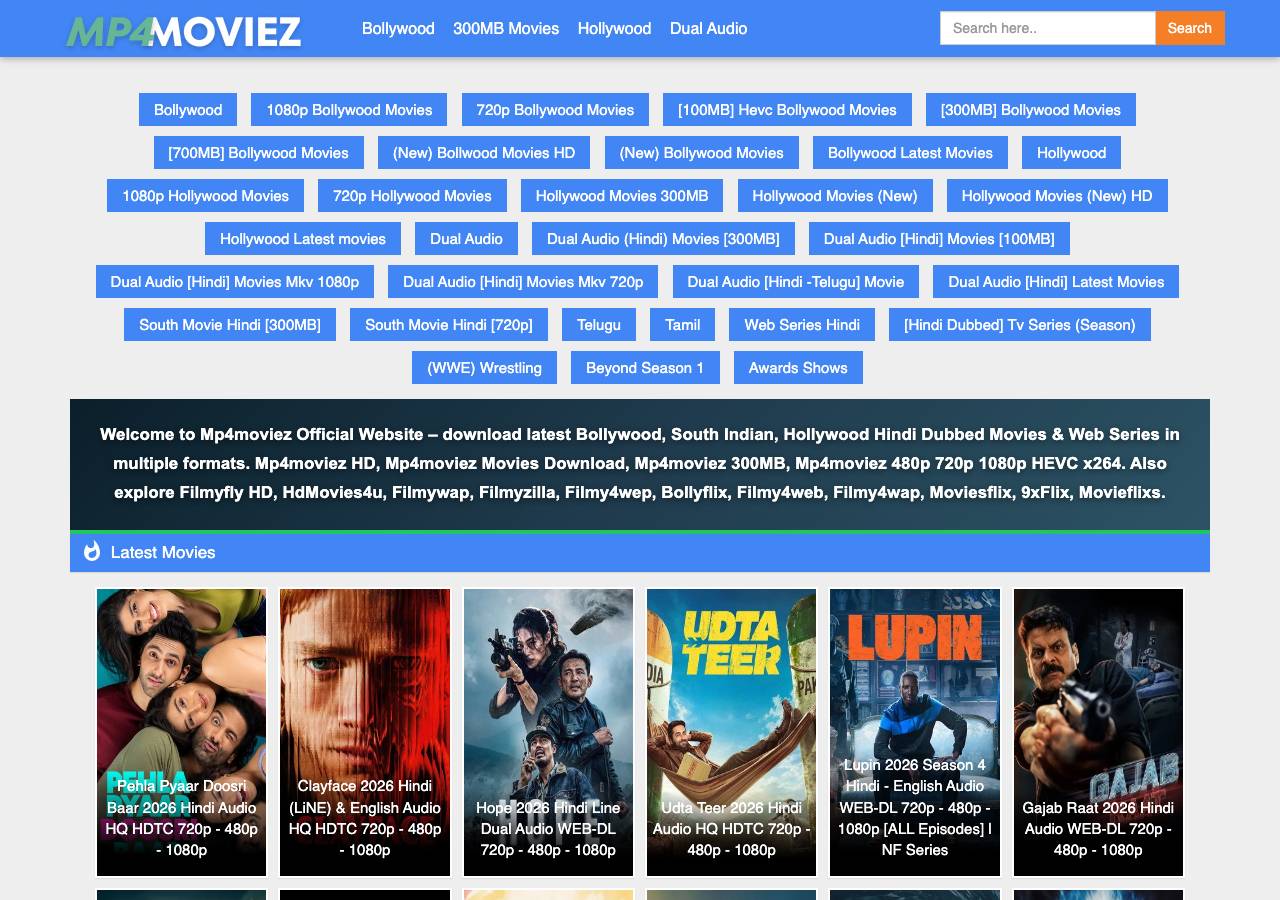Screen dimensions: 1280x900
Task: Open the Hollywood navigation menu item
Action: coord(614,28)
